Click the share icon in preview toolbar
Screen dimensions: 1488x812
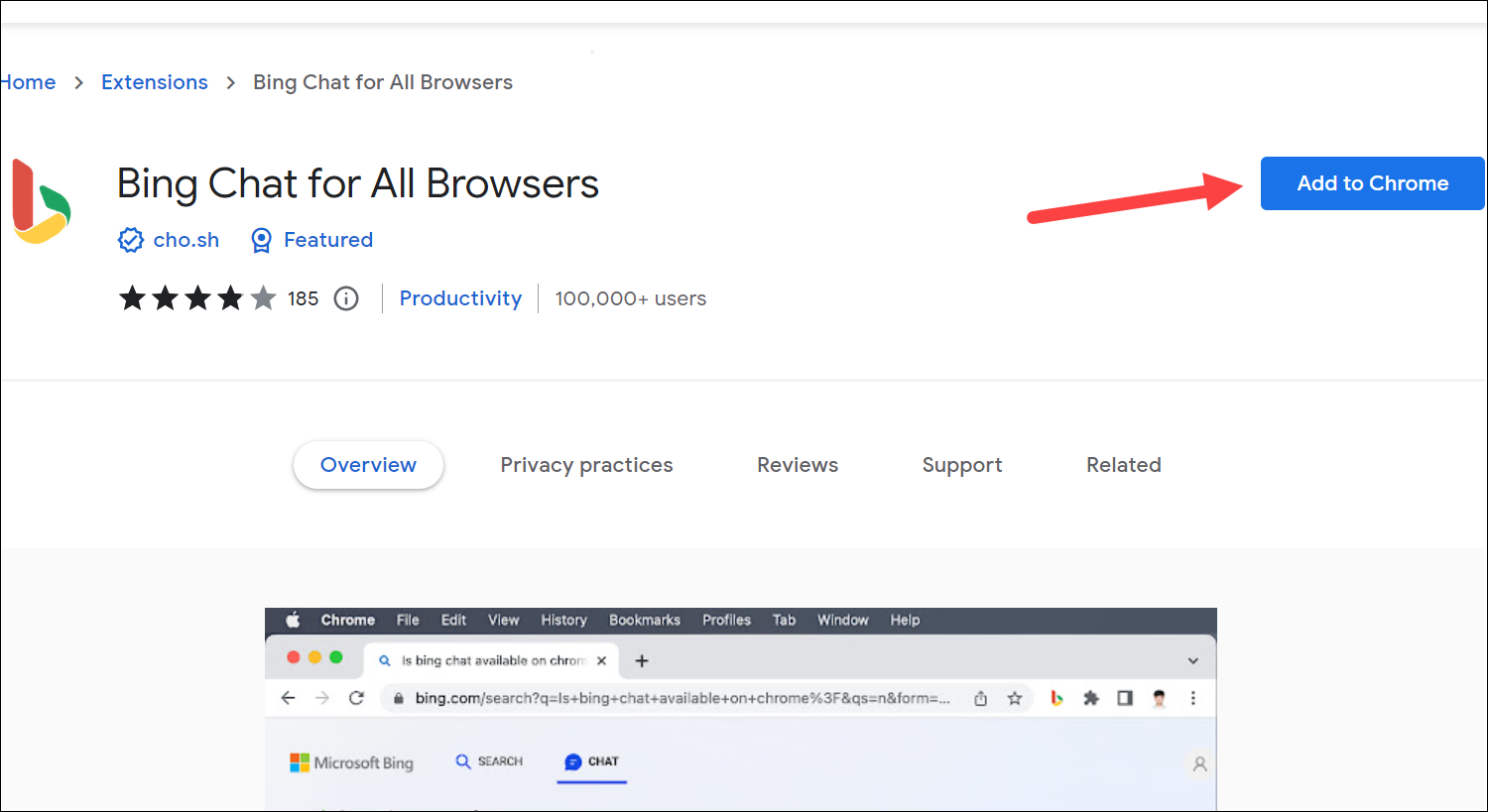click(x=980, y=698)
